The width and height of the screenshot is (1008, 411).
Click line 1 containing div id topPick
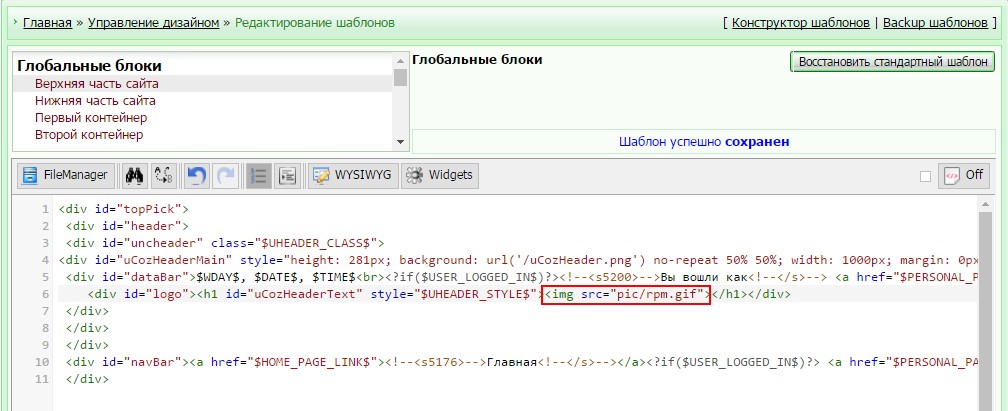click(x=123, y=210)
